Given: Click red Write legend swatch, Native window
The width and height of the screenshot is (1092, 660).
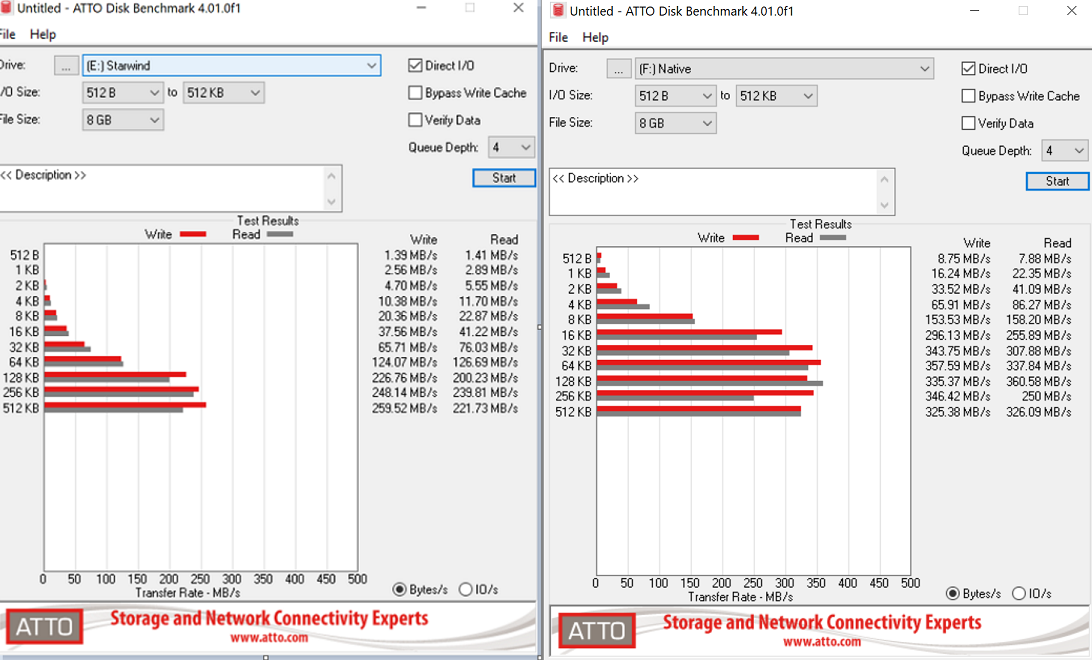Looking at the screenshot, I should [746, 238].
